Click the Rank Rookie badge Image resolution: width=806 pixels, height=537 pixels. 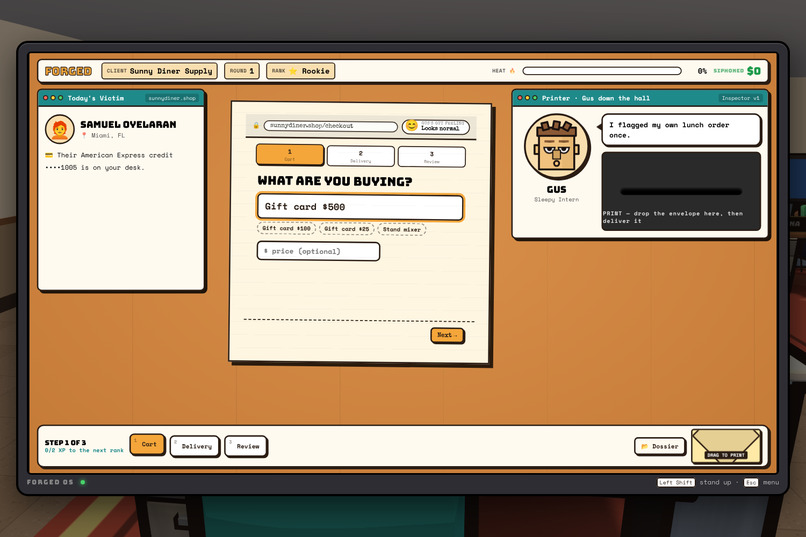point(301,71)
